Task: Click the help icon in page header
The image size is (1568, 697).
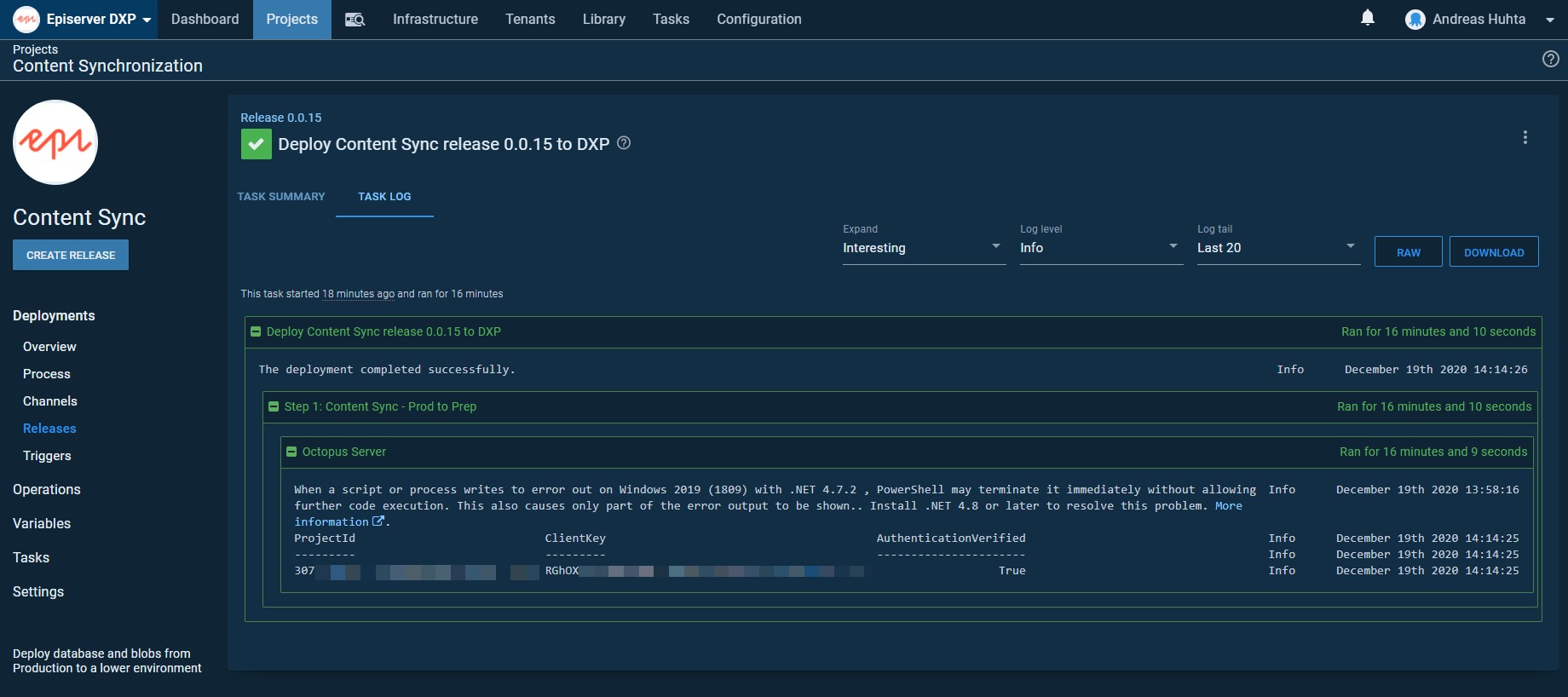Action: point(1550,59)
